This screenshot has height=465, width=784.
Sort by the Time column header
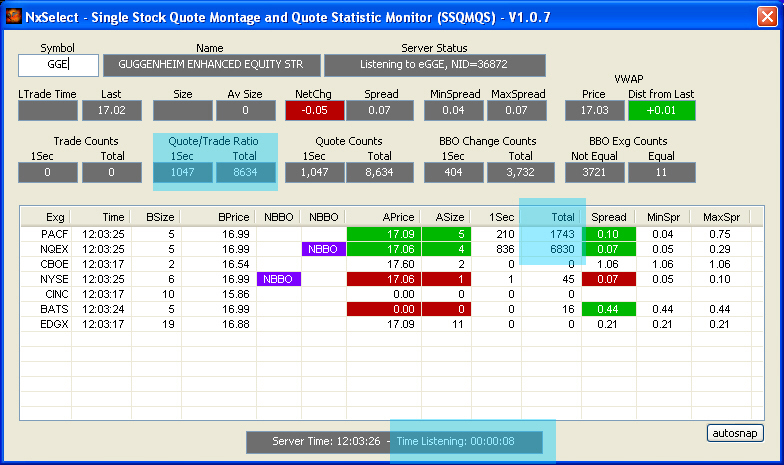coord(101,217)
